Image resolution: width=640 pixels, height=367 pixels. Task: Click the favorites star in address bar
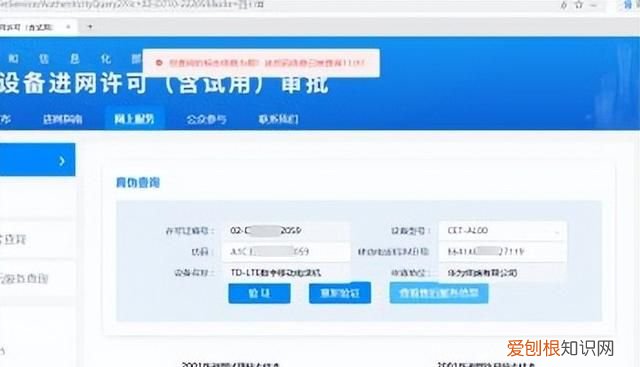pyautogui.click(x=579, y=5)
